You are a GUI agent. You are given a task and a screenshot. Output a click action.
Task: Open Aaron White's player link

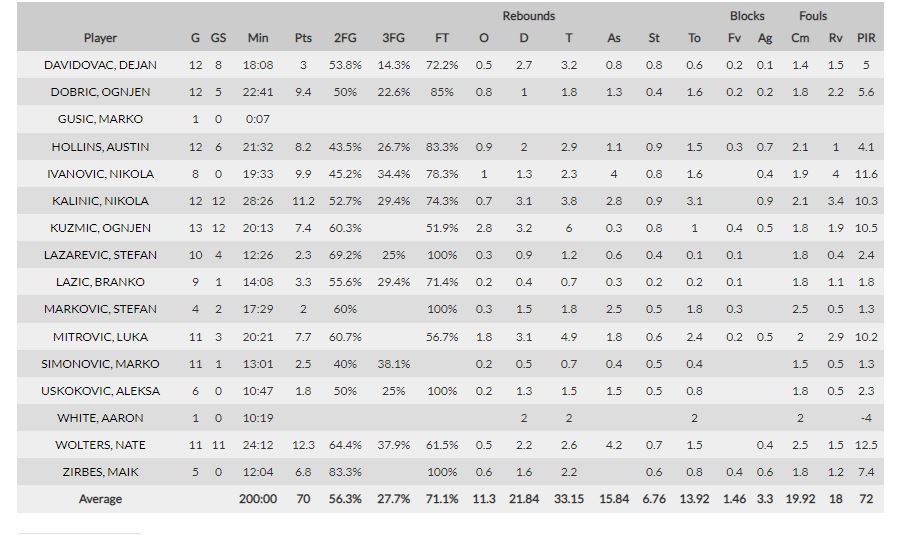(100, 418)
